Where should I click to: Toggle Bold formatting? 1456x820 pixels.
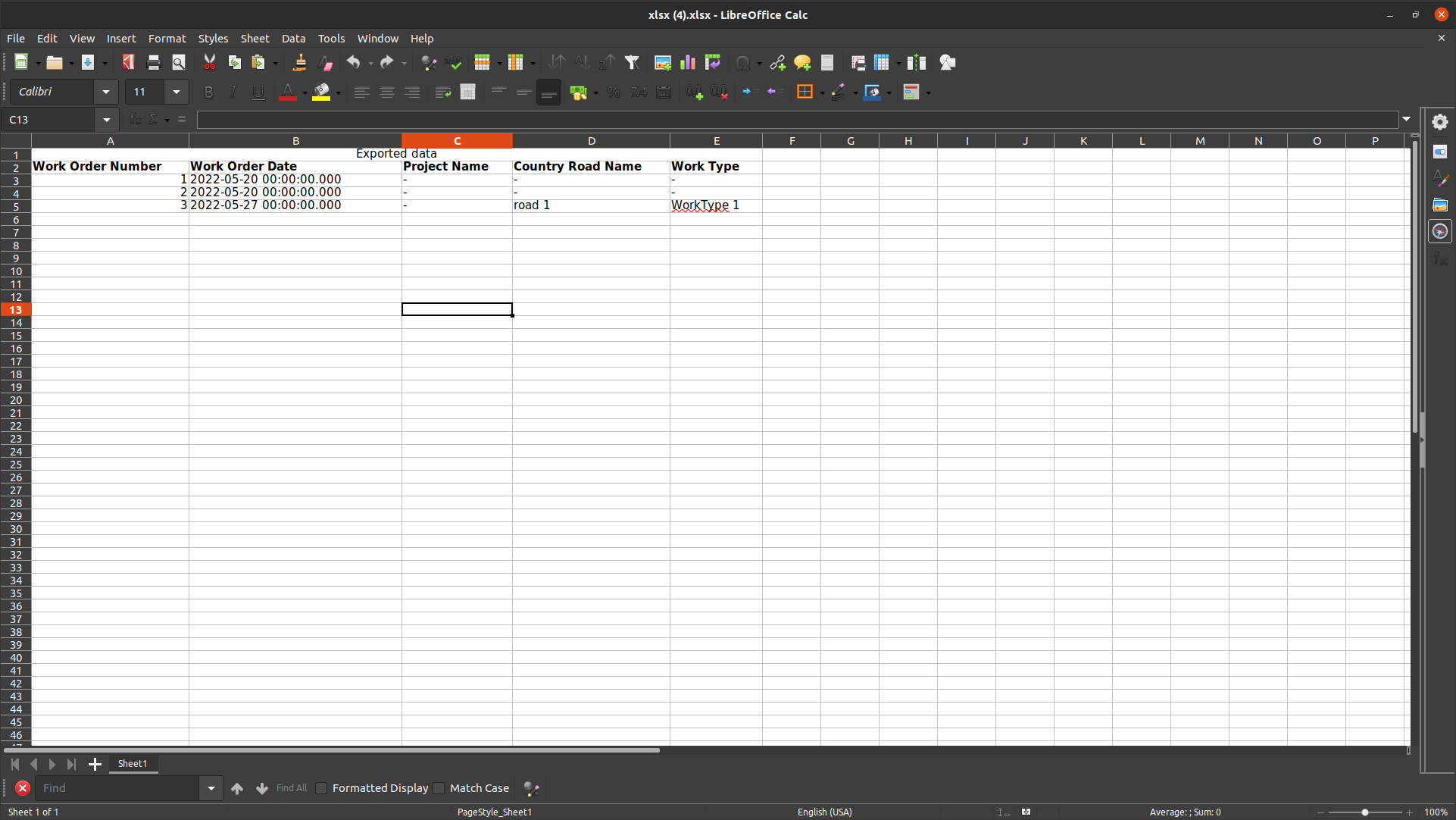pos(208,92)
